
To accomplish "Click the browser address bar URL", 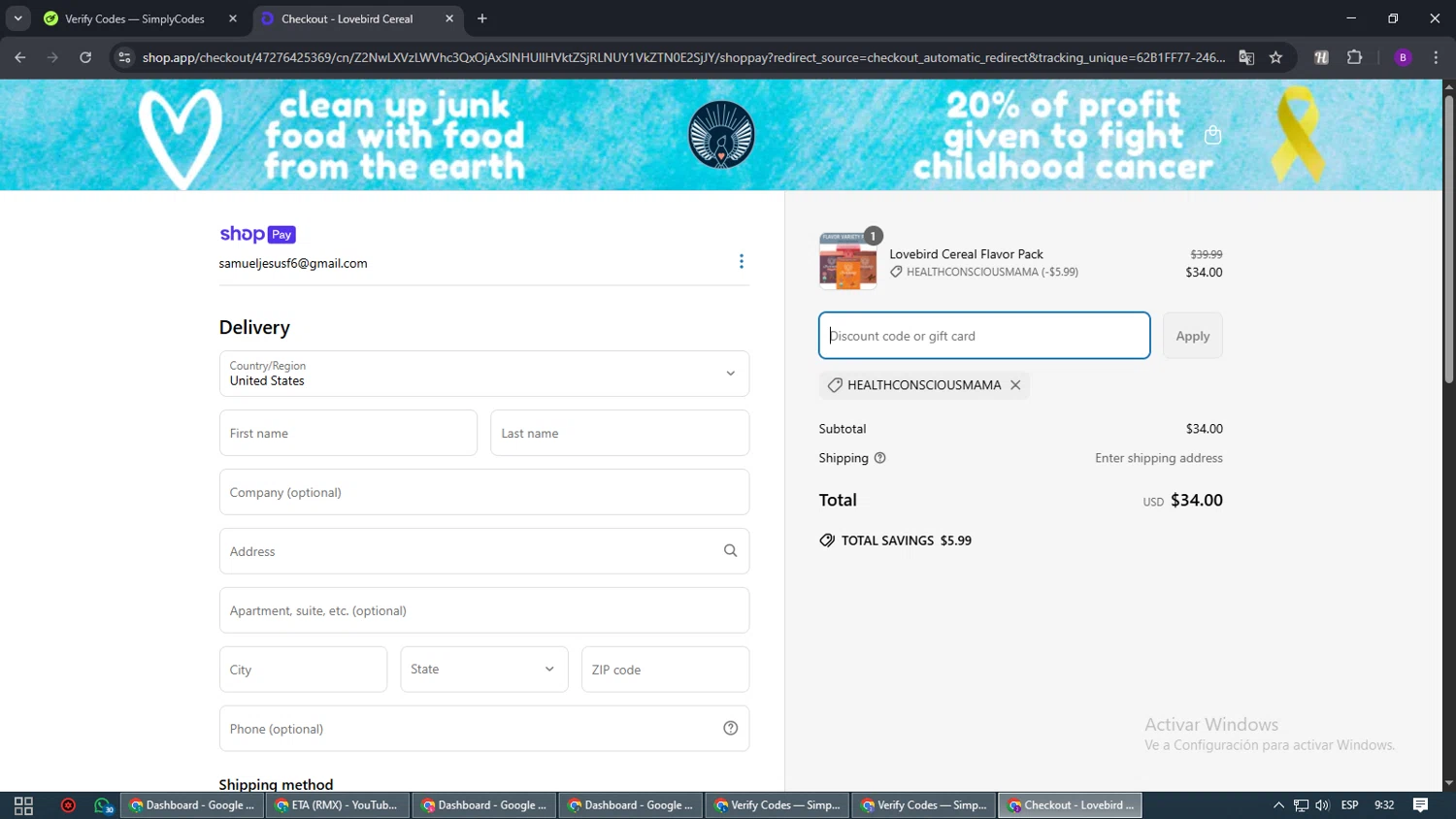I will 683,57.
